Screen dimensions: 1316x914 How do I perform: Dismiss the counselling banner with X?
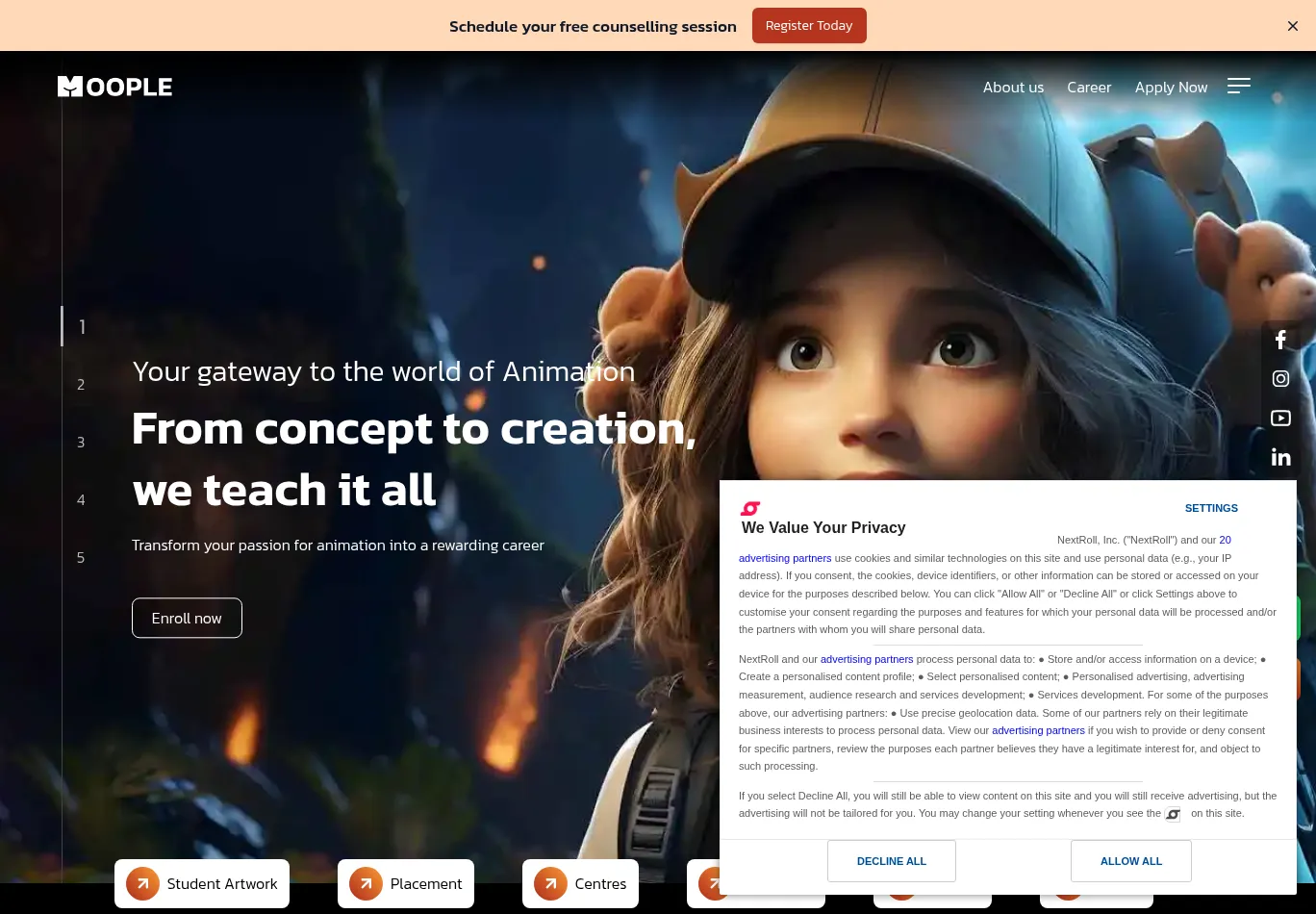[1292, 26]
